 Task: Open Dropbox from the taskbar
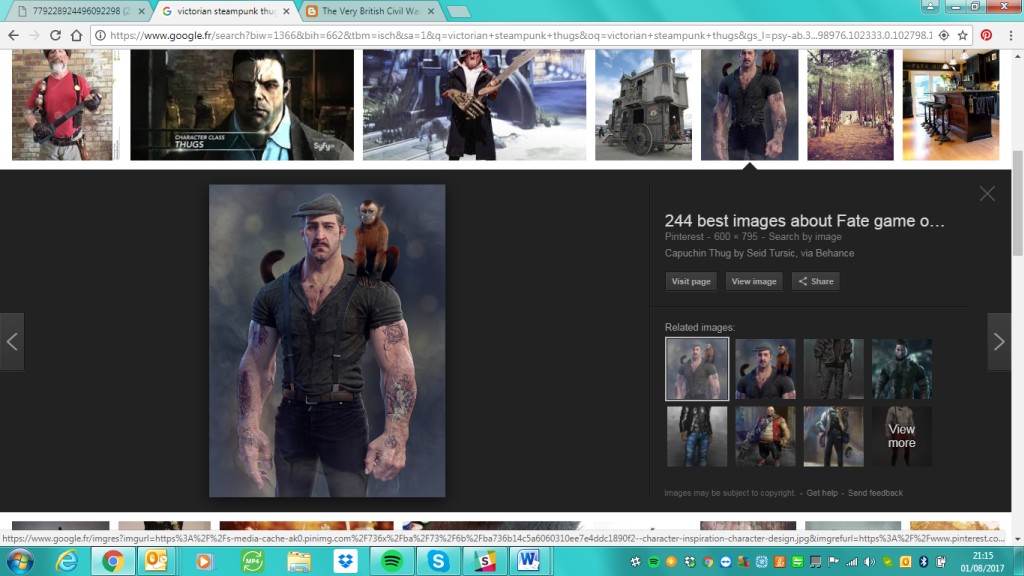pyautogui.click(x=345, y=561)
